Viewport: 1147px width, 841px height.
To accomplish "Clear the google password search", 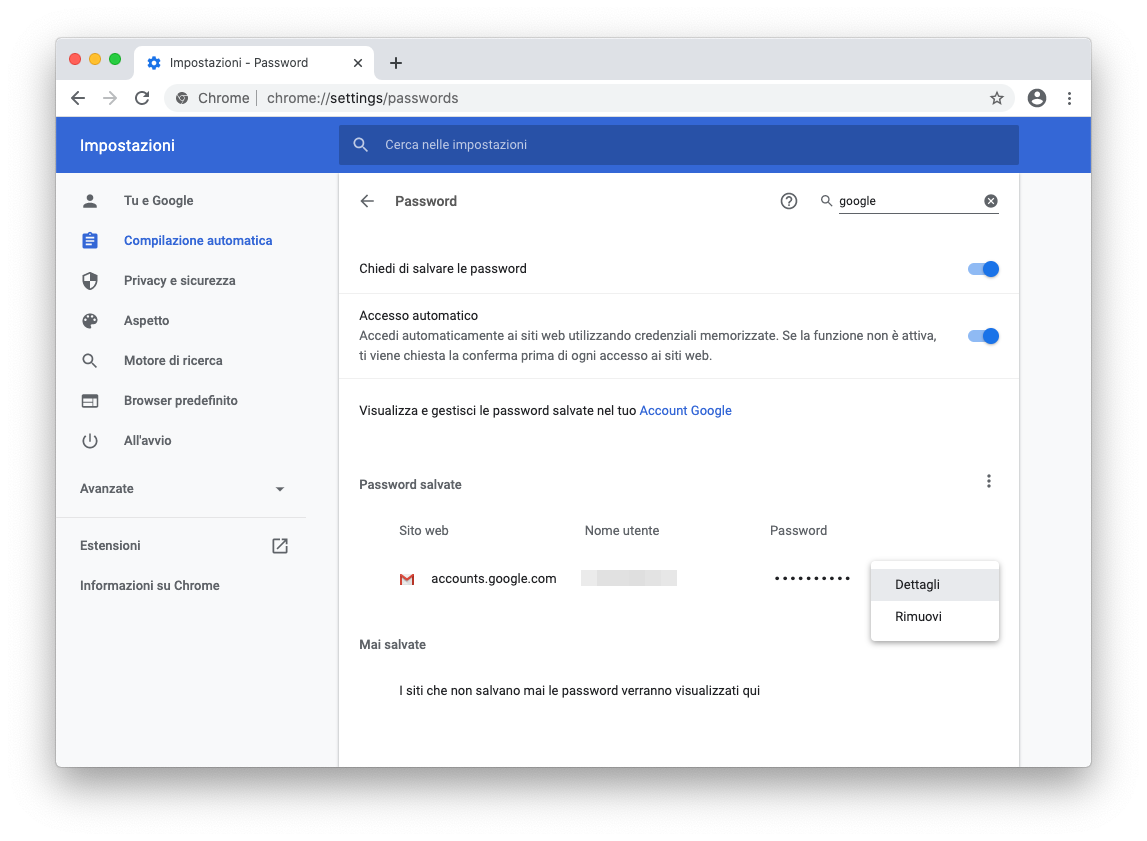I will [x=990, y=201].
